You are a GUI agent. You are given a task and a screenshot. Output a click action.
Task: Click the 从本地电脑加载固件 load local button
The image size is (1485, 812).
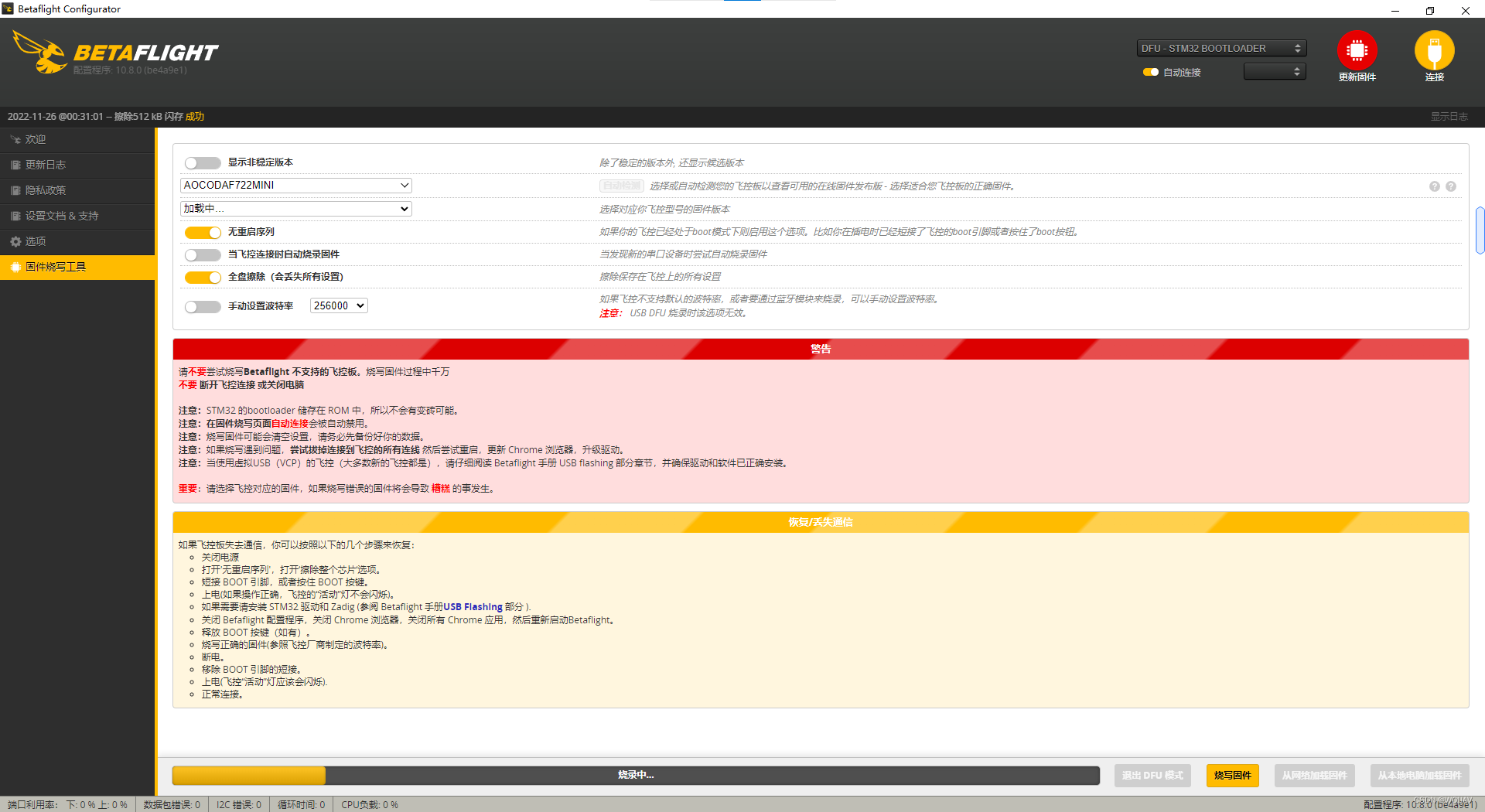1419,776
